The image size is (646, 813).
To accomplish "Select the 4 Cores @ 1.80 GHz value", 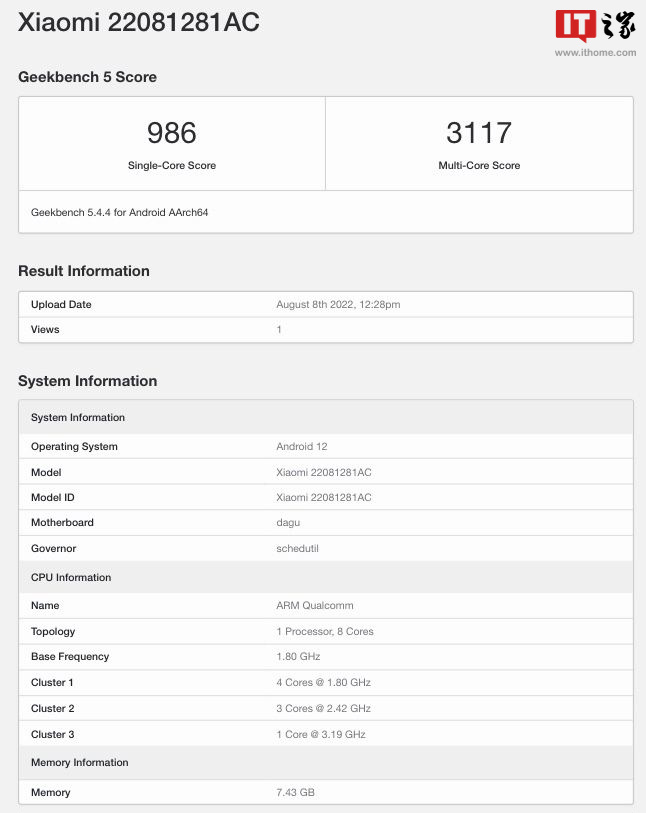I will 324,682.
